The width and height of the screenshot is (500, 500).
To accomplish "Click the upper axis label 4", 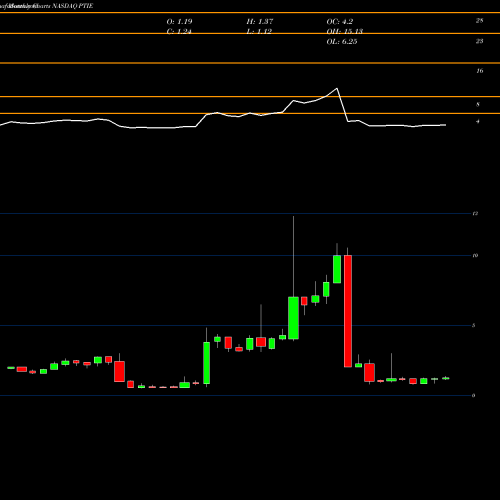I will tap(478, 122).
